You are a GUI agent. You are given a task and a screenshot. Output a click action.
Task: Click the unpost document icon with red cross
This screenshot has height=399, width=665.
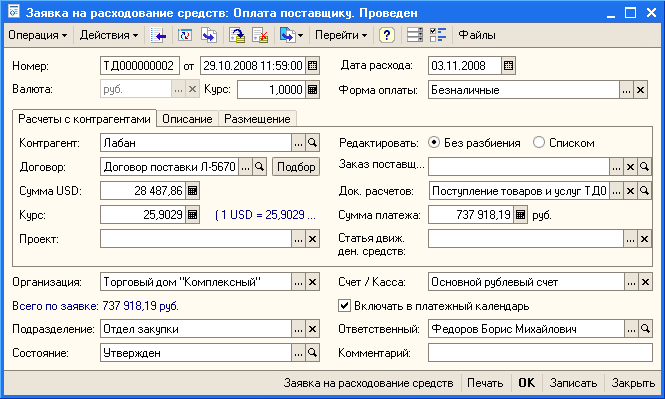[x=260, y=35]
